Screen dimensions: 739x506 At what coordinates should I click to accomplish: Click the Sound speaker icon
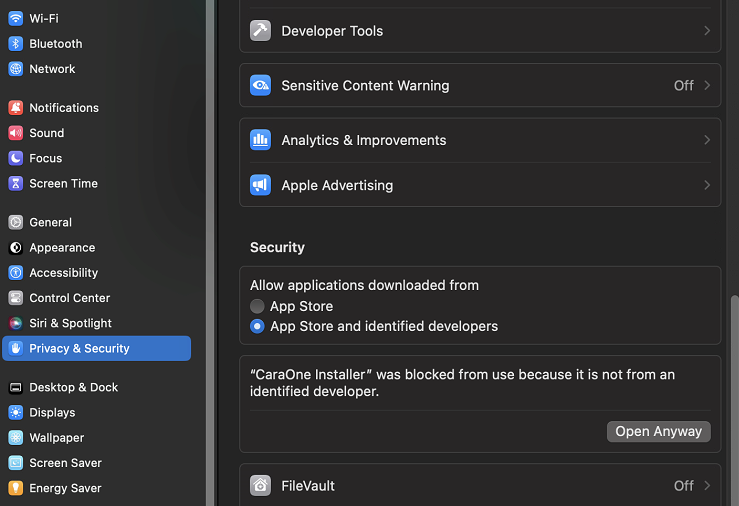click(x=16, y=133)
